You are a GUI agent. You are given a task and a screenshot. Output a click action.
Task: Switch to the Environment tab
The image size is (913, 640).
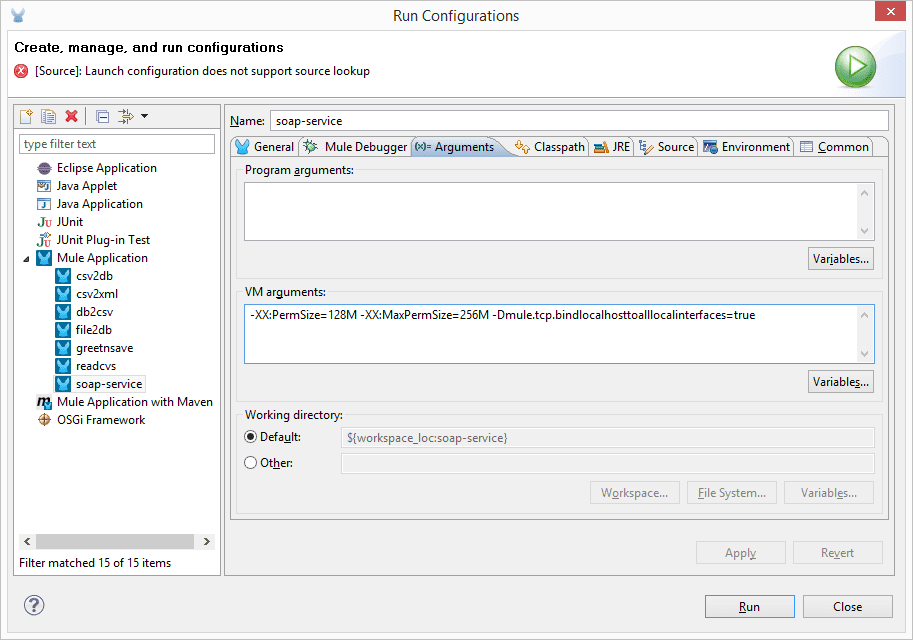[x=746, y=147]
